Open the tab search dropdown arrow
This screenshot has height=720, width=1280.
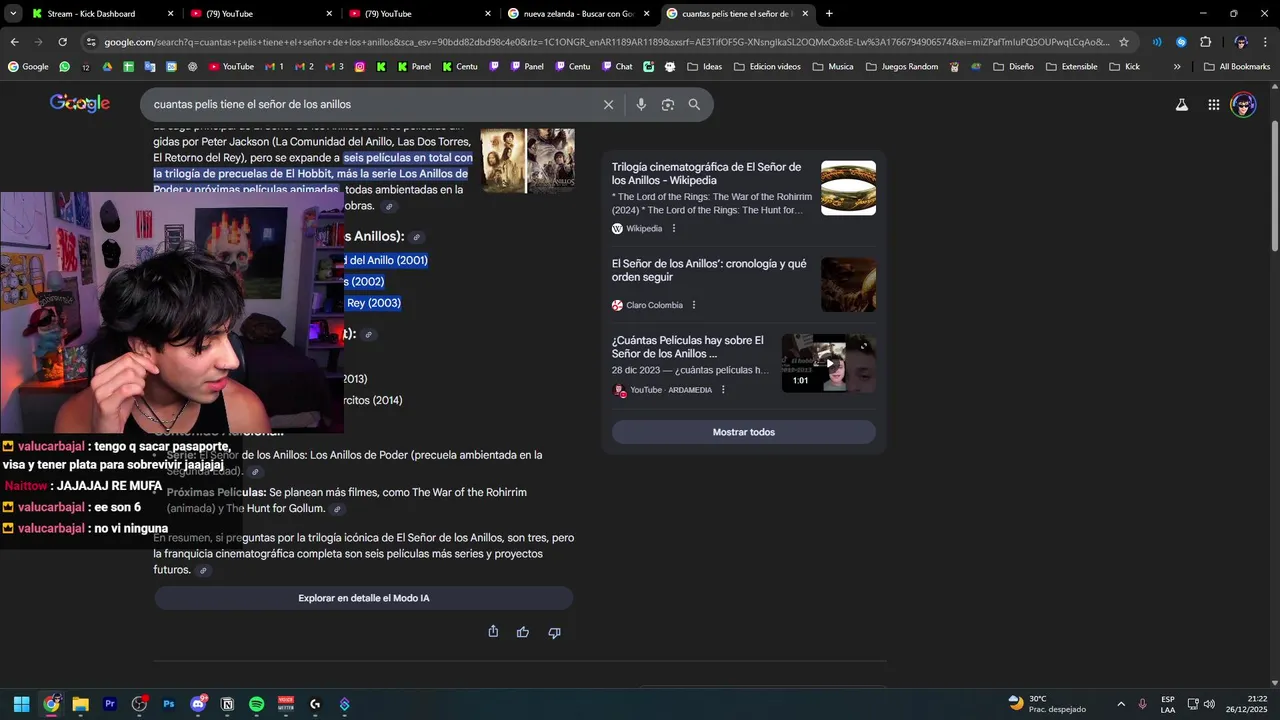(13, 14)
